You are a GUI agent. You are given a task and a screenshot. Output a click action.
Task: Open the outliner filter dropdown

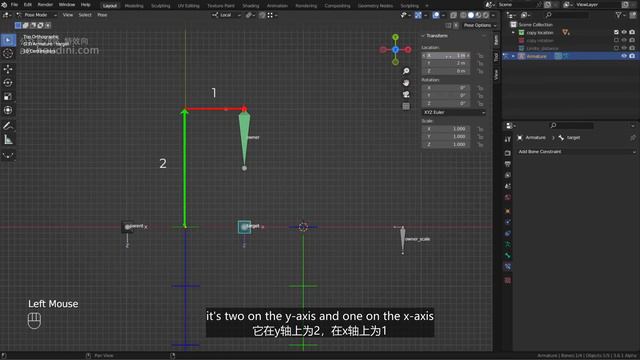click(x=620, y=15)
